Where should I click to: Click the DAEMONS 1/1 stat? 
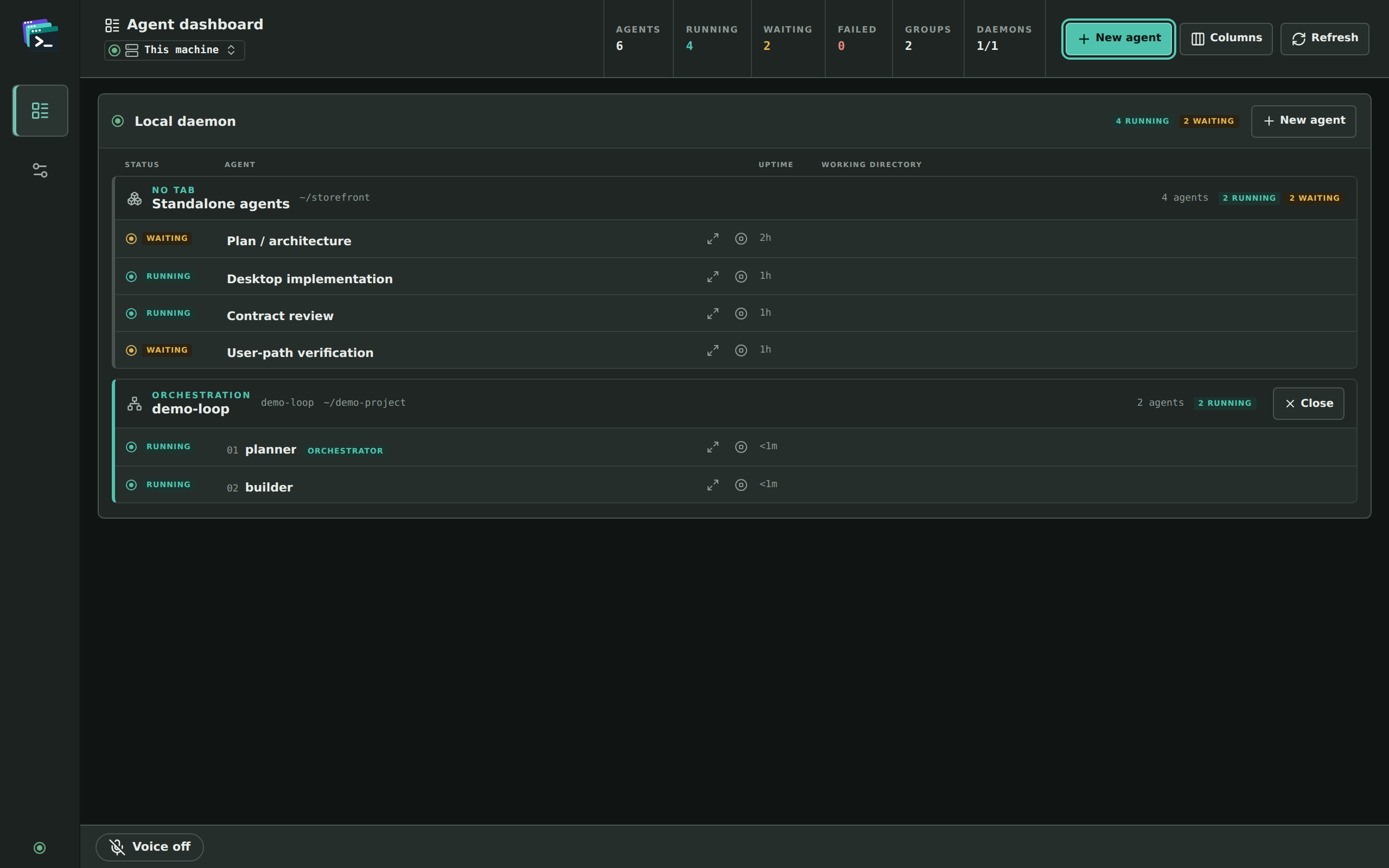(x=1004, y=38)
